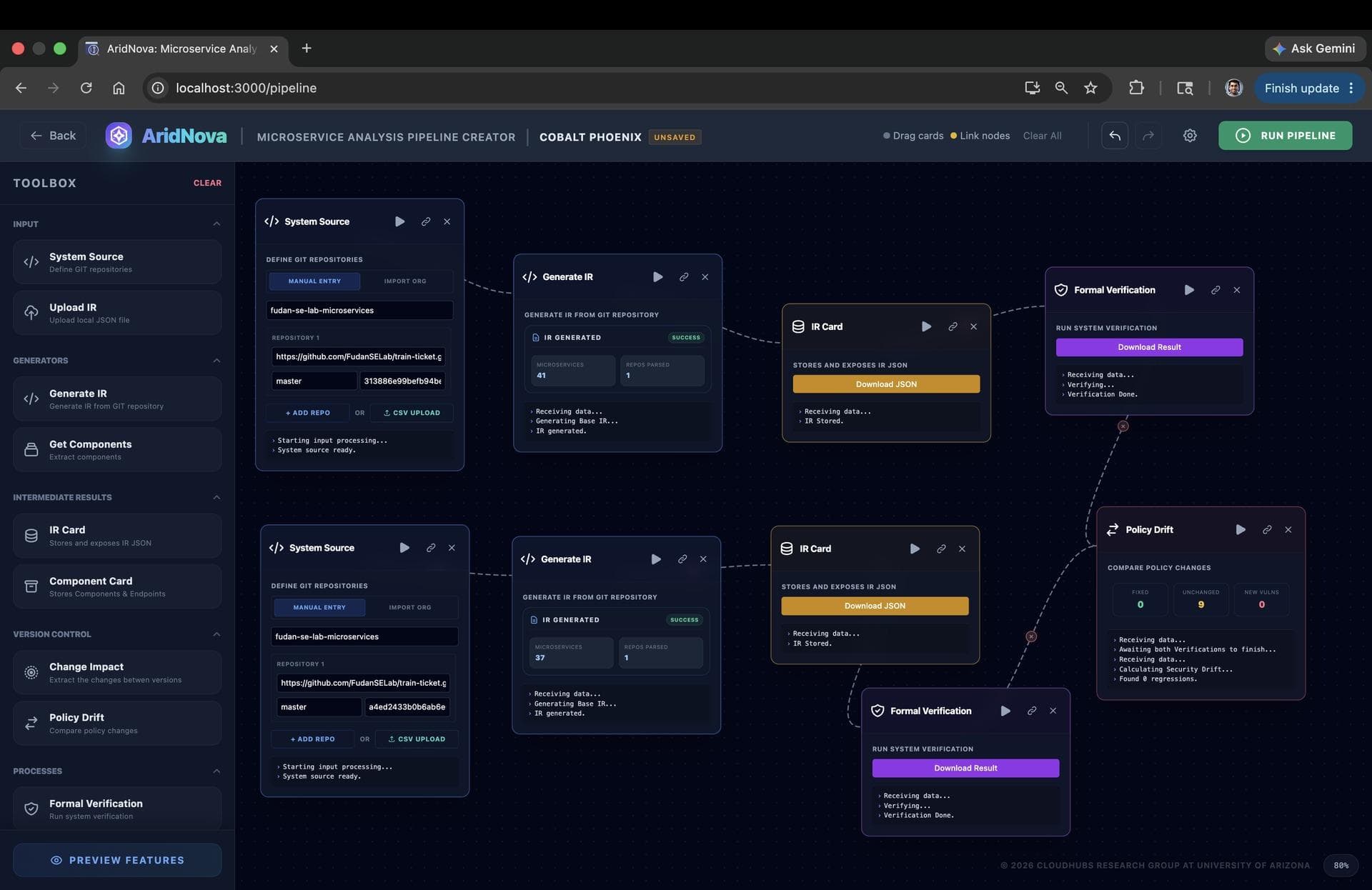Select Manual Entry tab in bottom System Source
Screen dimensions: 1372x890
pyautogui.click(x=319, y=607)
